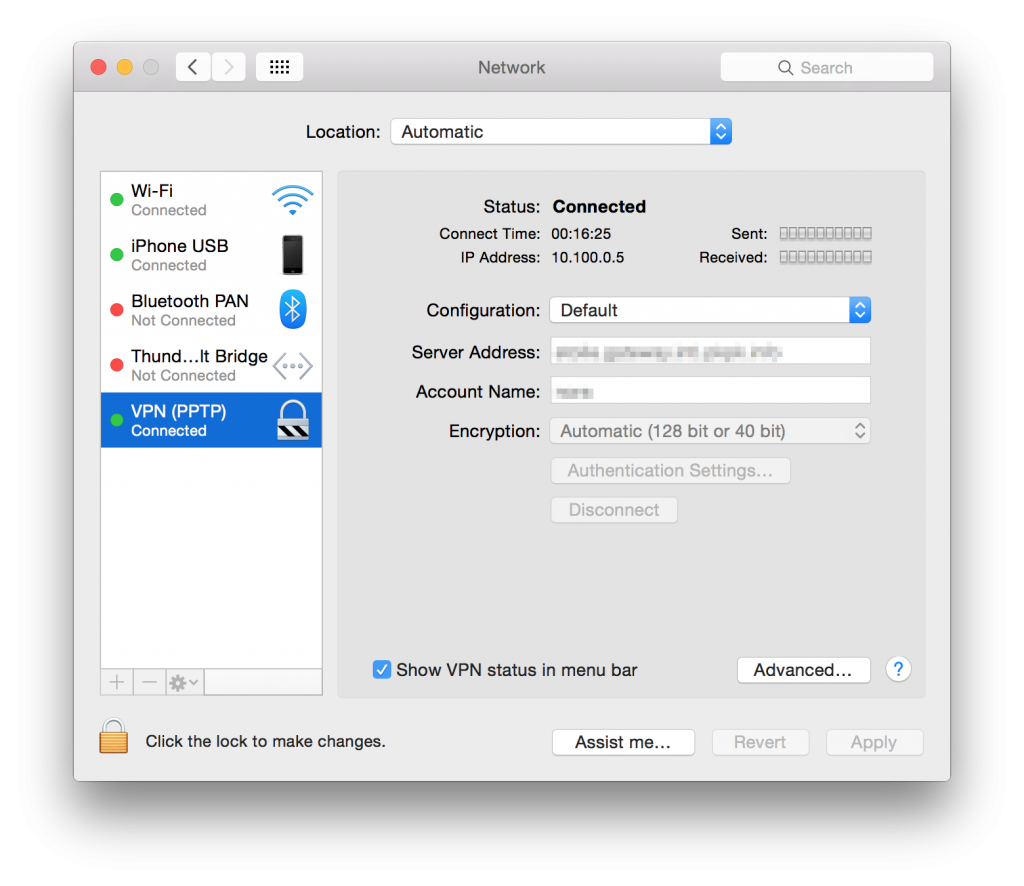Viewport: 1024px width, 886px height.
Task: Click the search magnifier icon
Action: point(786,68)
